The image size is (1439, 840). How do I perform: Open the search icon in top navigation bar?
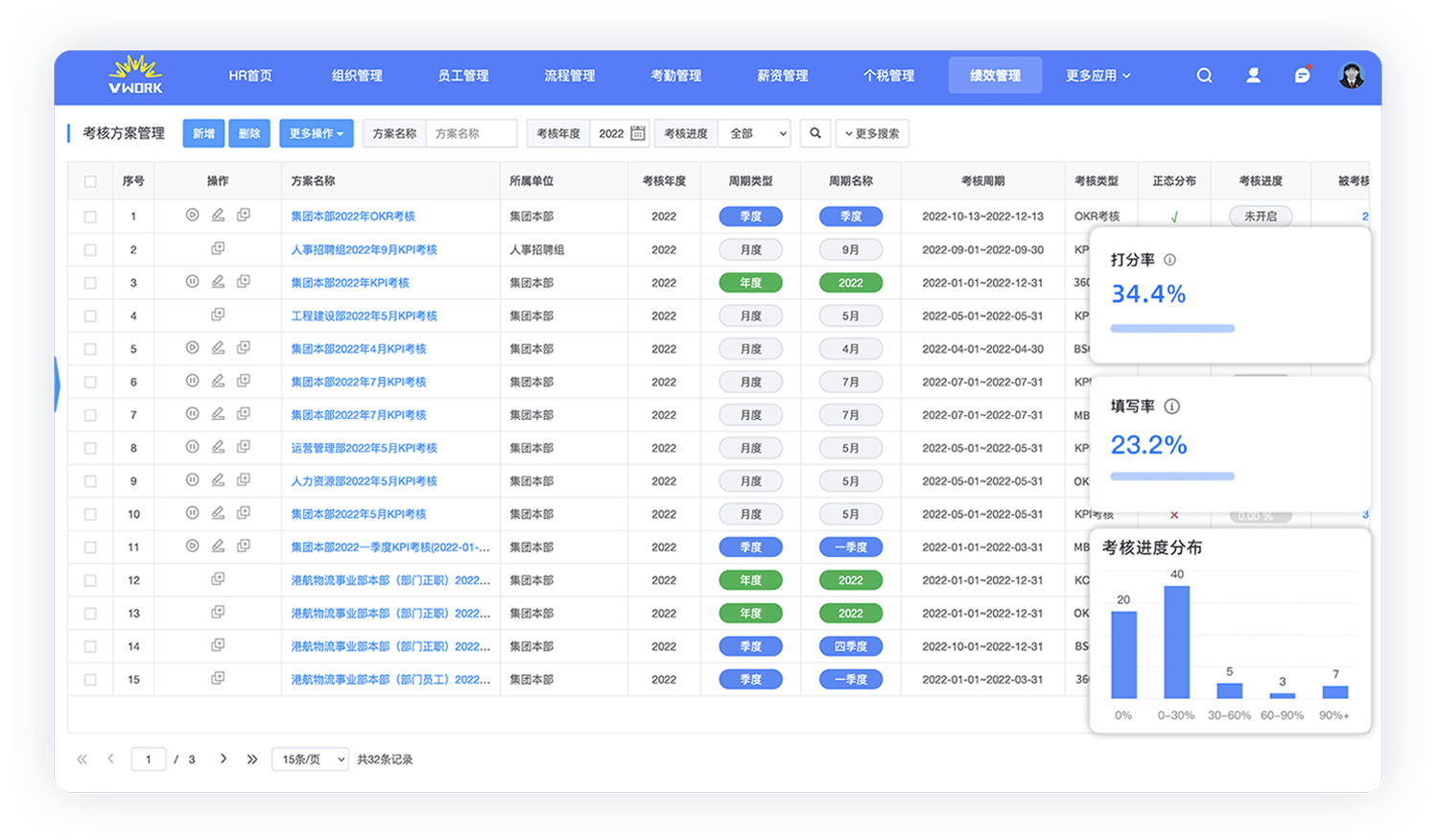point(1204,76)
